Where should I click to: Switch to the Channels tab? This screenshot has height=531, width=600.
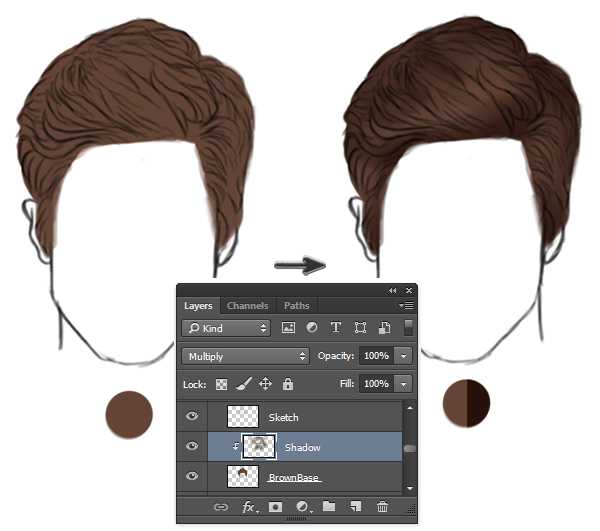(247, 306)
